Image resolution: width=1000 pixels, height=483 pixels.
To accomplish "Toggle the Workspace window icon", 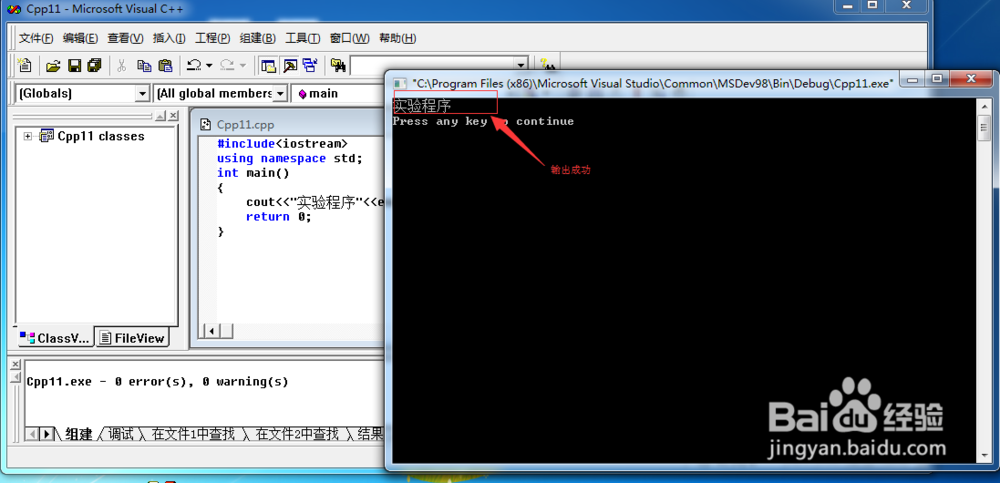I will click(268, 65).
